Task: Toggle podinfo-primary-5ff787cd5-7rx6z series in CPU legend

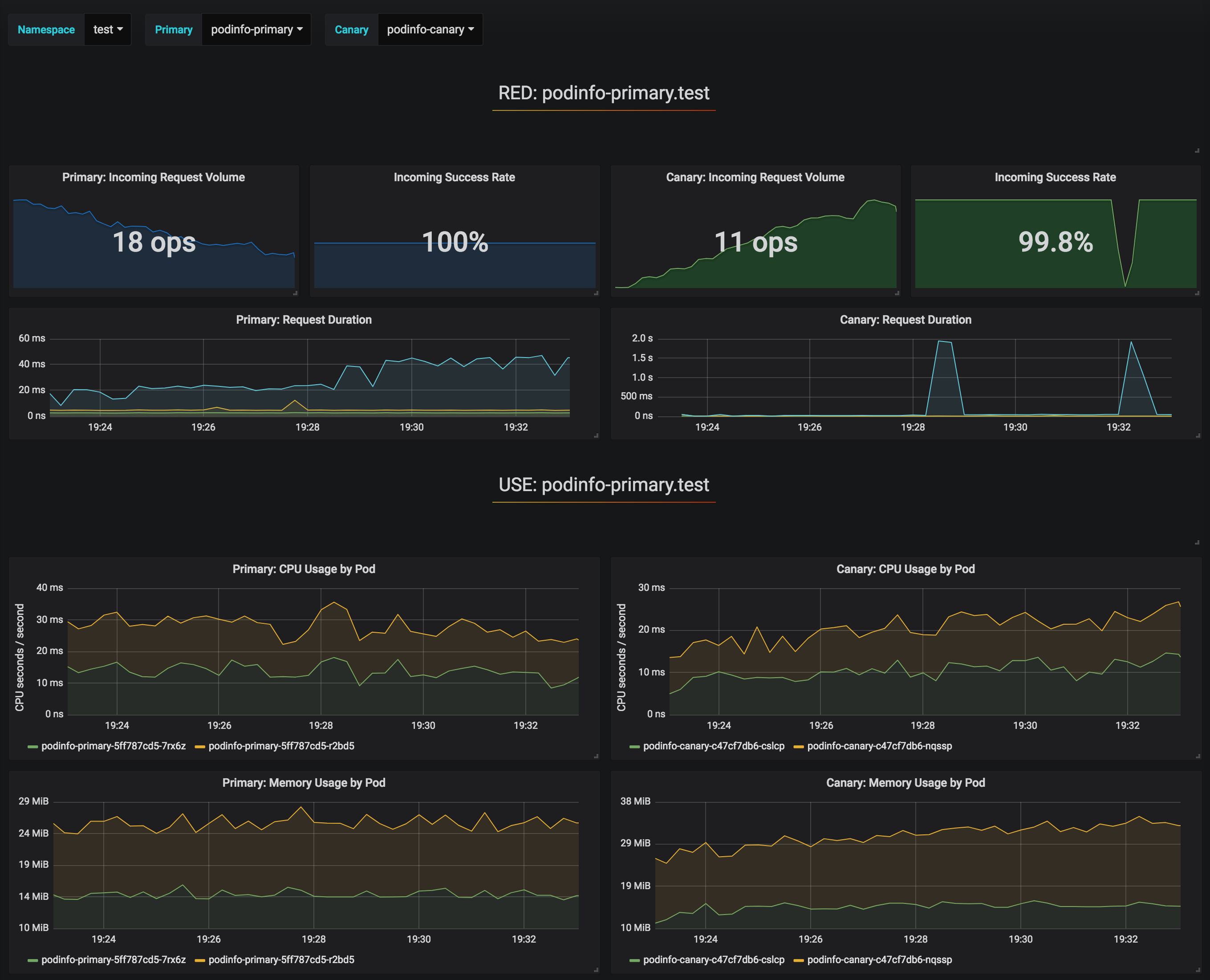Action: pyautogui.click(x=113, y=746)
